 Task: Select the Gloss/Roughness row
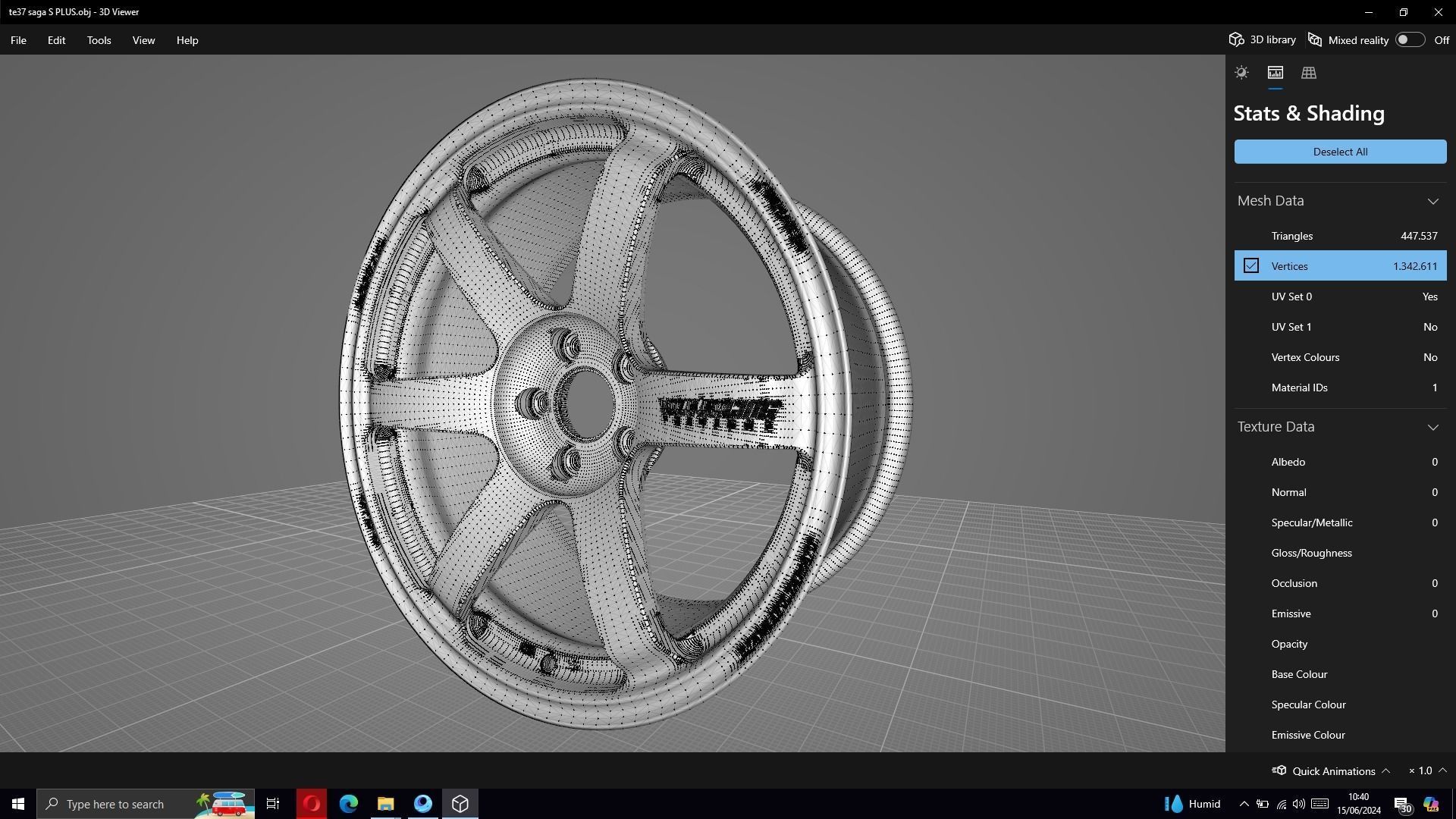tap(1340, 553)
